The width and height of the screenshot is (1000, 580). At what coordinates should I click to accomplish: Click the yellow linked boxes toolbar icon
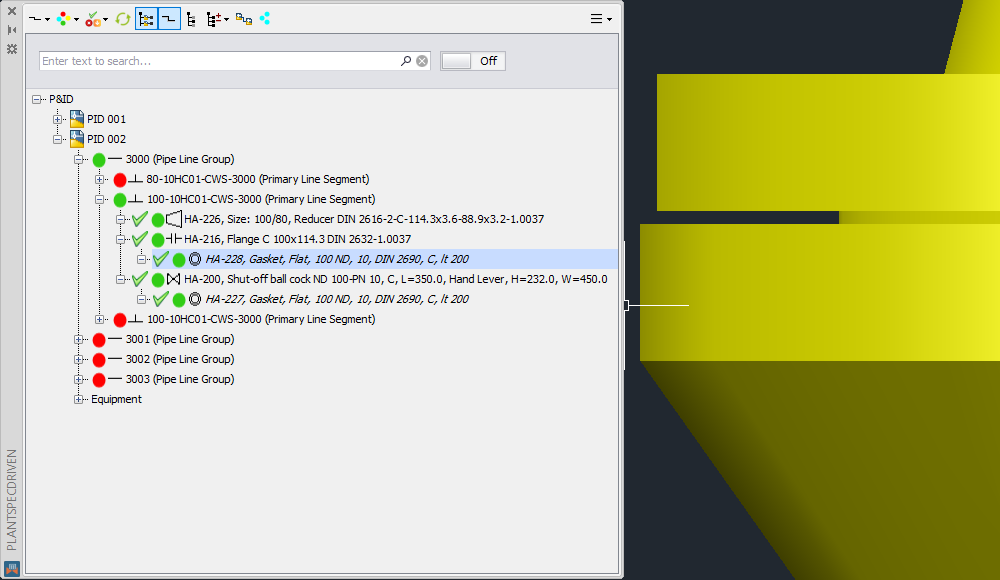pos(243,19)
